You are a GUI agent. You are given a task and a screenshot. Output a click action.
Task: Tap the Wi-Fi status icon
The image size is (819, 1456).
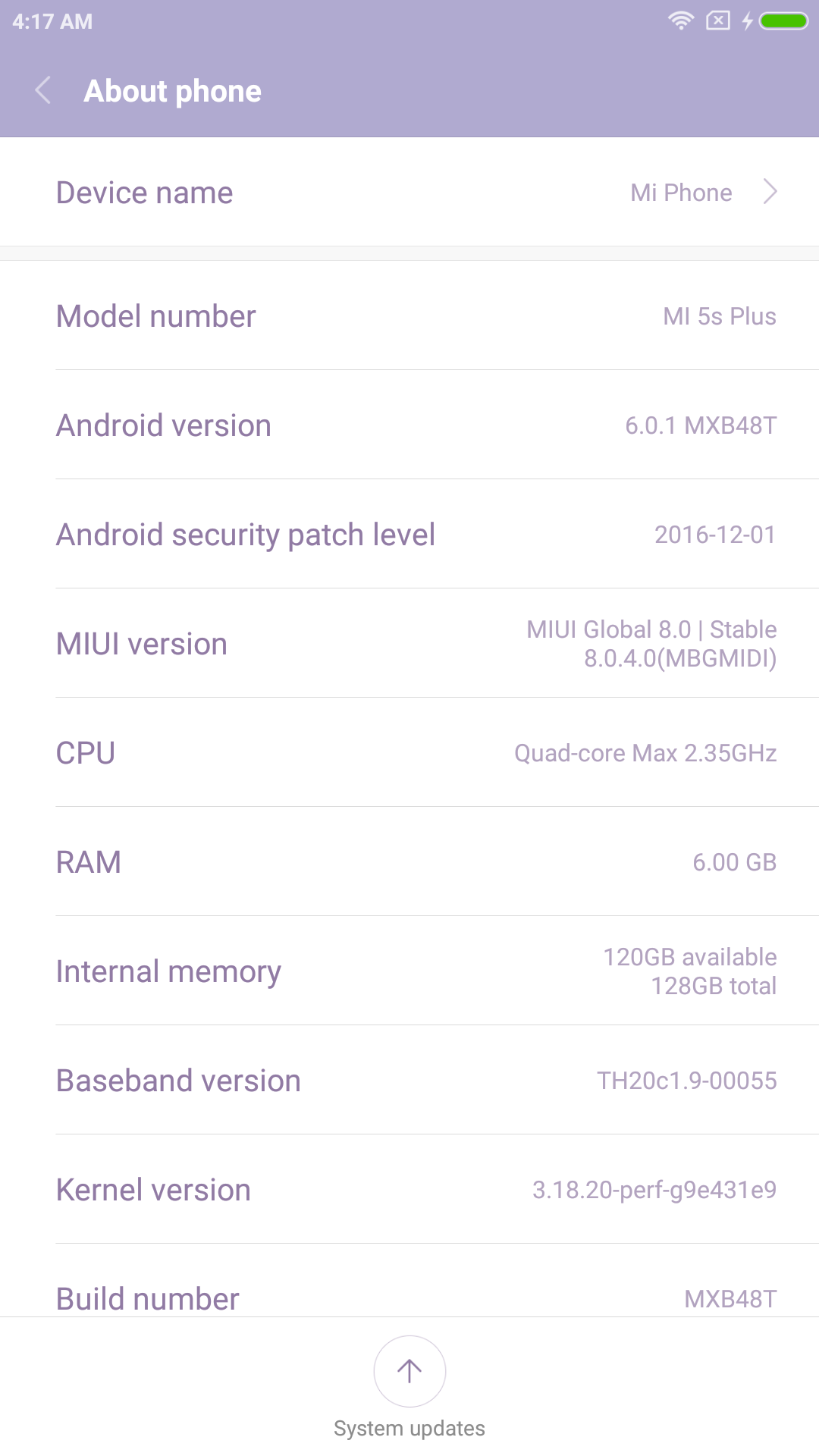tap(681, 20)
